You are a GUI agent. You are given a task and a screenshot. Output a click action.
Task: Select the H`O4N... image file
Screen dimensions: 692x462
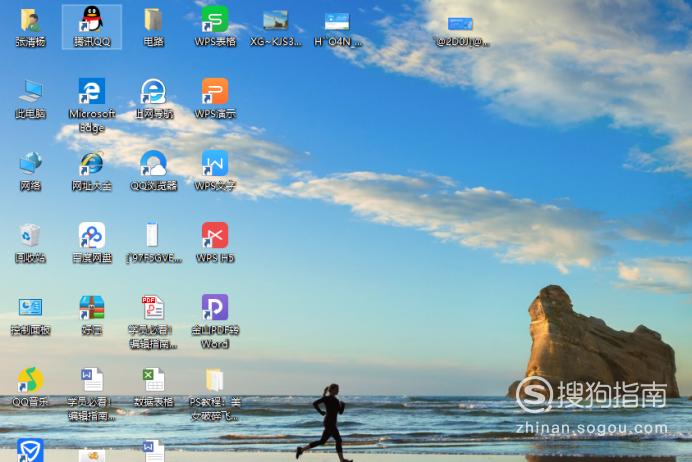pos(337,21)
